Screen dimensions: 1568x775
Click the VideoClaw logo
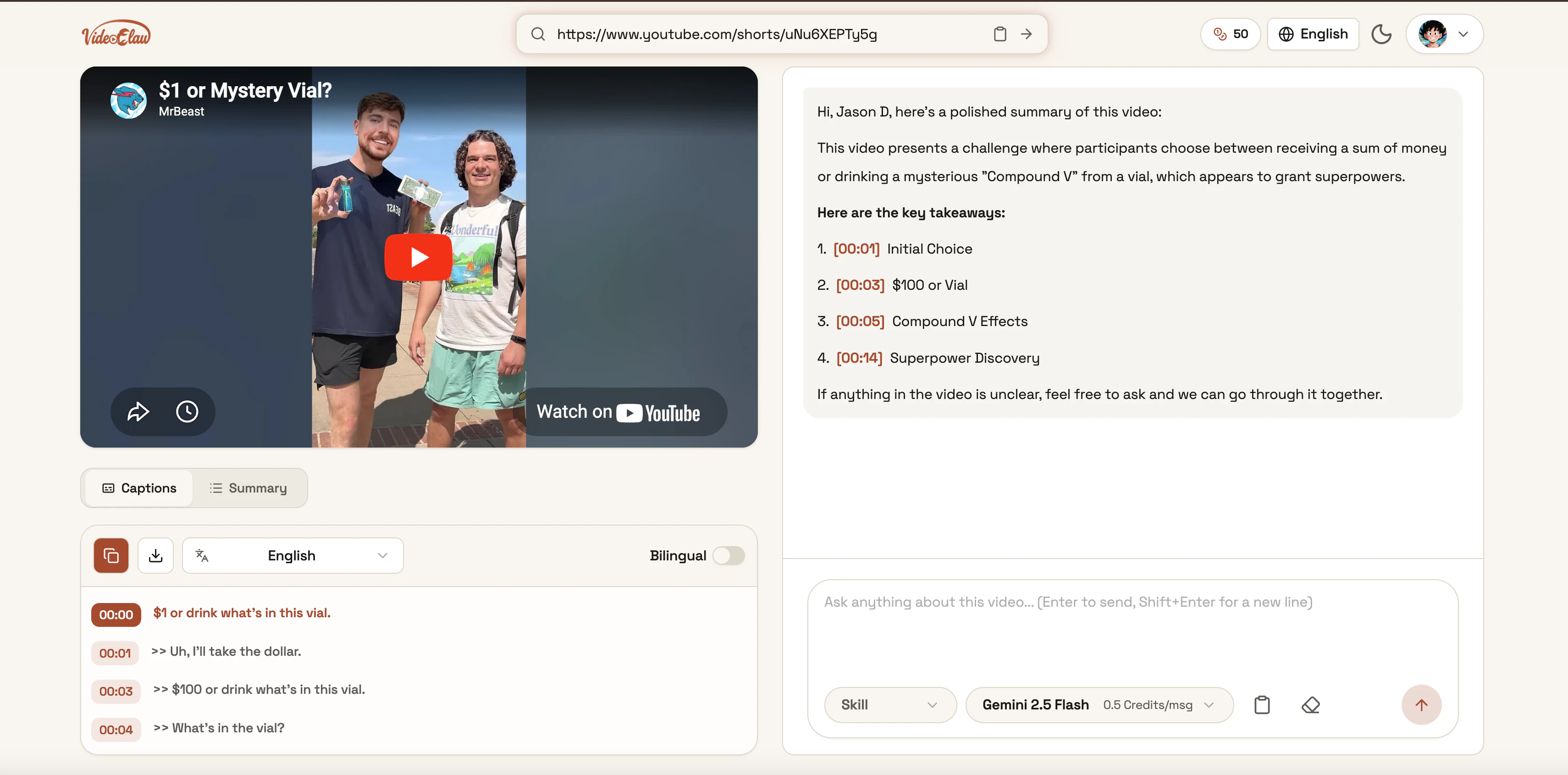tap(116, 33)
